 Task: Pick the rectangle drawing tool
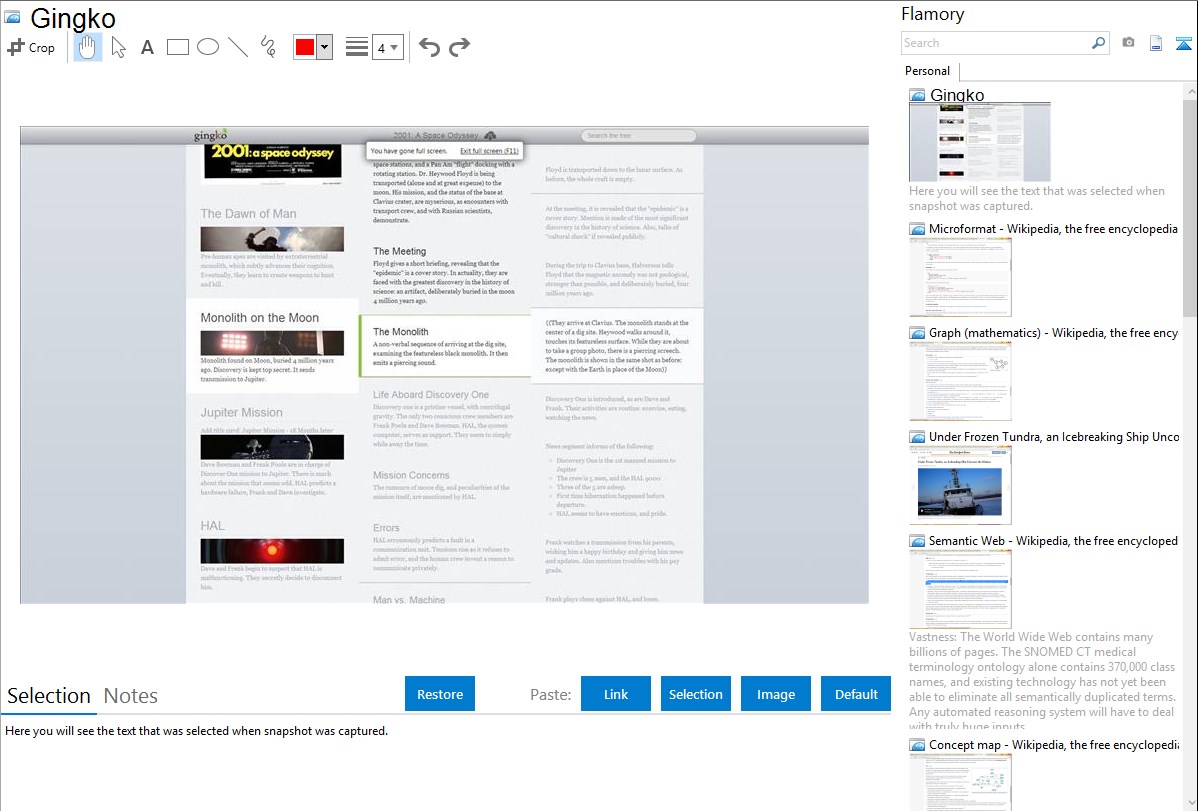pyautogui.click(x=177, y=47)
